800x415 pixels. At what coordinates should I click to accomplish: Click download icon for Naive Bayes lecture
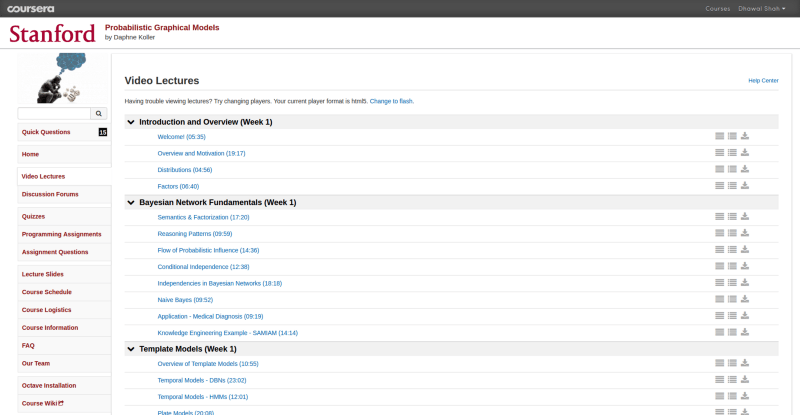(745, 299)
